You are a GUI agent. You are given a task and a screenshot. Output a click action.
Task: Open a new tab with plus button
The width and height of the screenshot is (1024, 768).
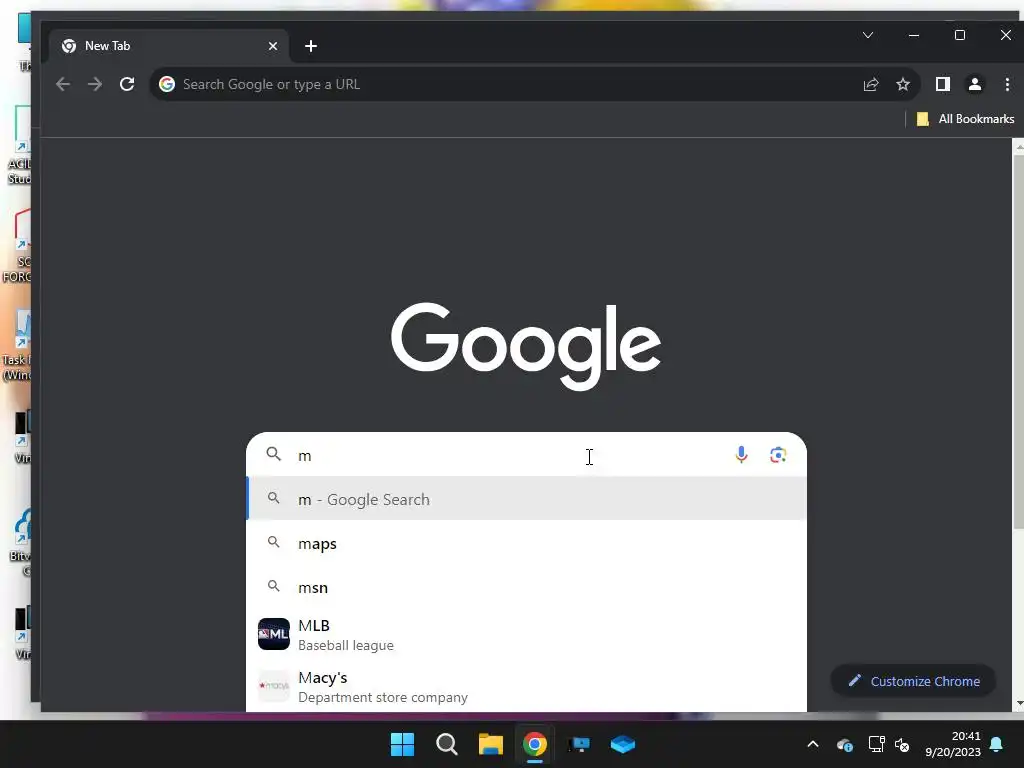(311, 46)
